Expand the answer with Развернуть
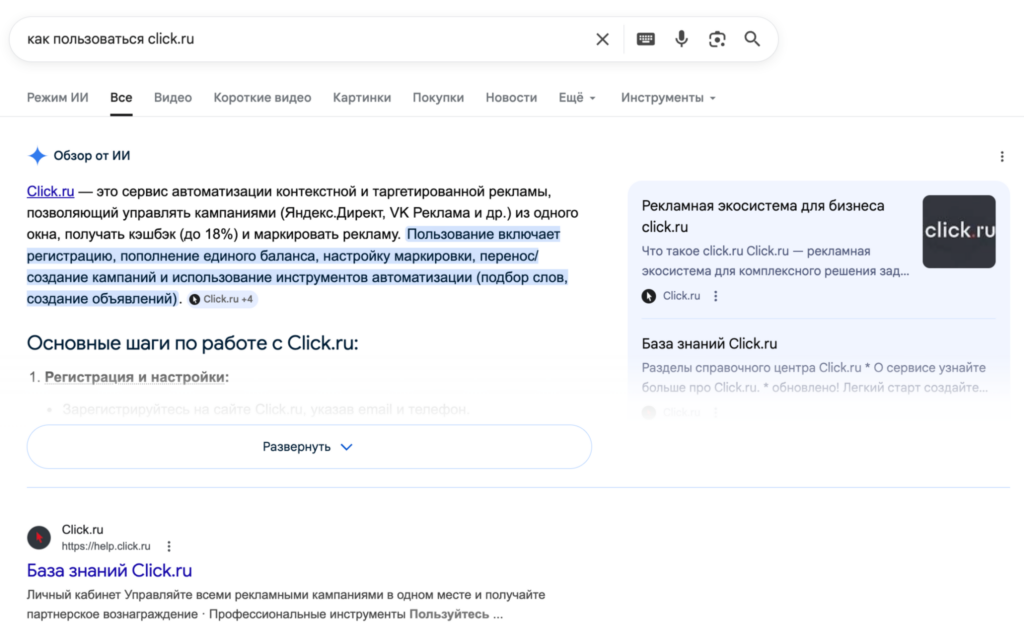 click(x=308, y=447)
